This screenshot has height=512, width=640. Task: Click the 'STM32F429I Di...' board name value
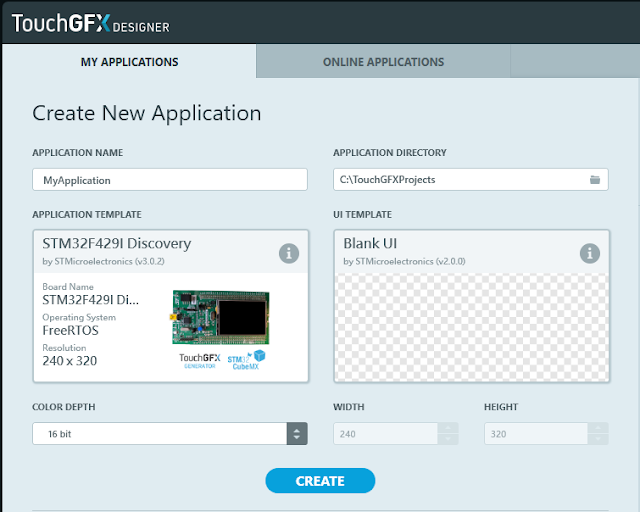point(91,300)
